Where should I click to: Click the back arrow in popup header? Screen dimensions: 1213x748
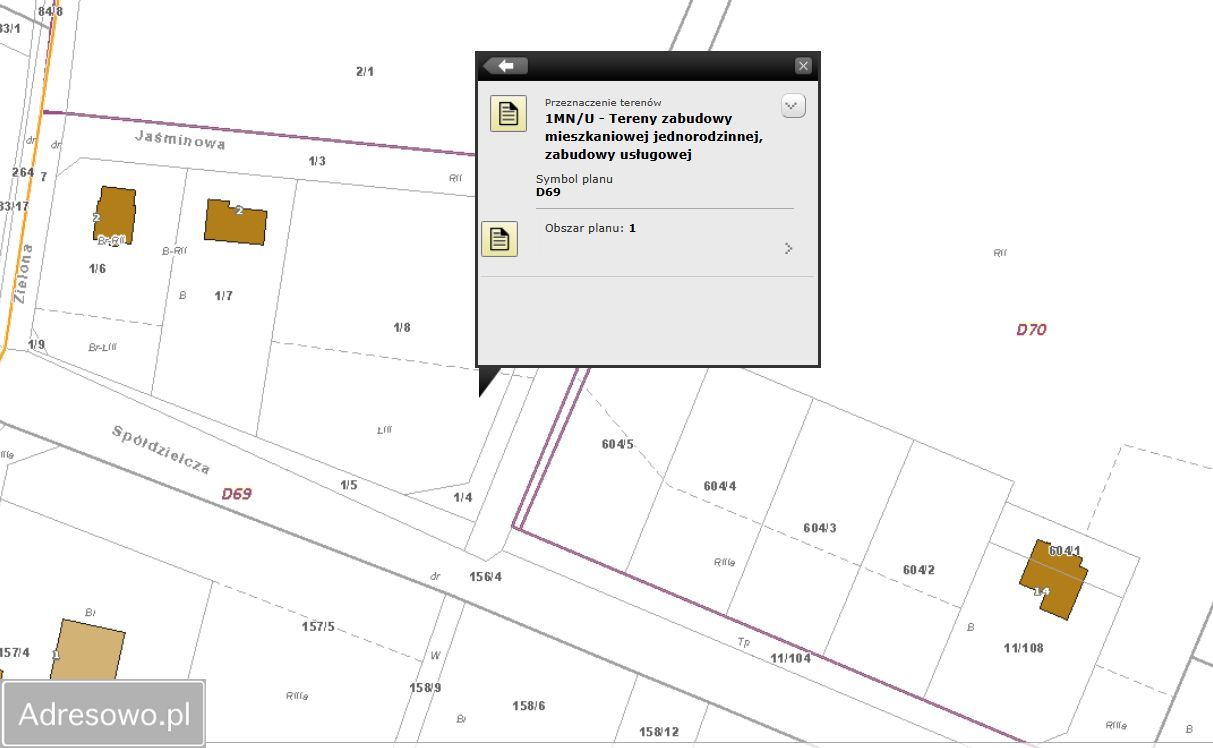point(505,66)
